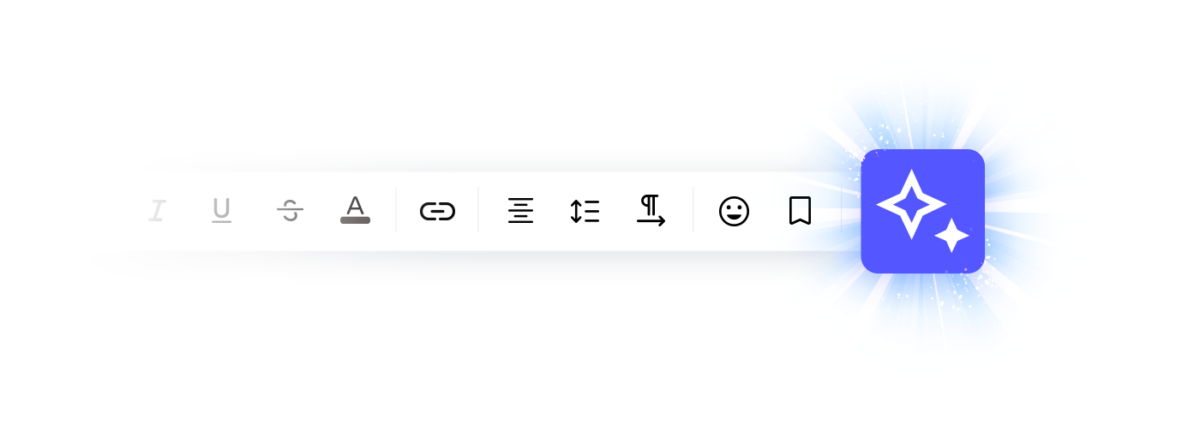Click the faded slanted I icon
1200x421 pixels.
pyautogui.click(x=156, y=211)
